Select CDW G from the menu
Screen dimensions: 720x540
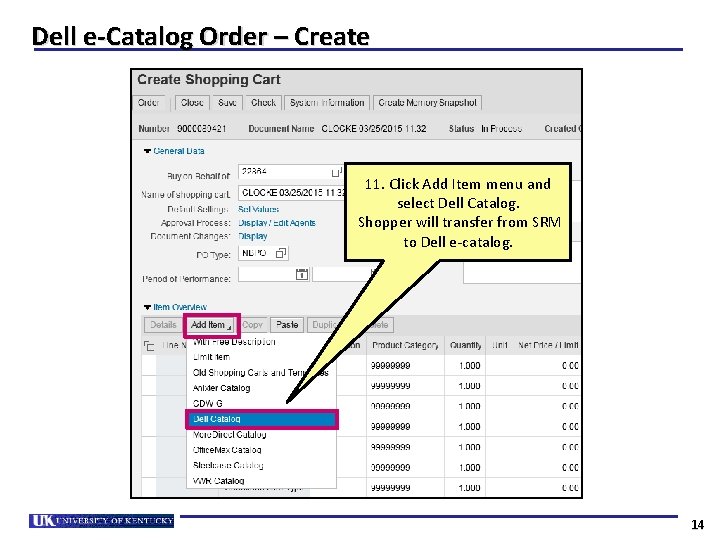[x=208, y=403]
